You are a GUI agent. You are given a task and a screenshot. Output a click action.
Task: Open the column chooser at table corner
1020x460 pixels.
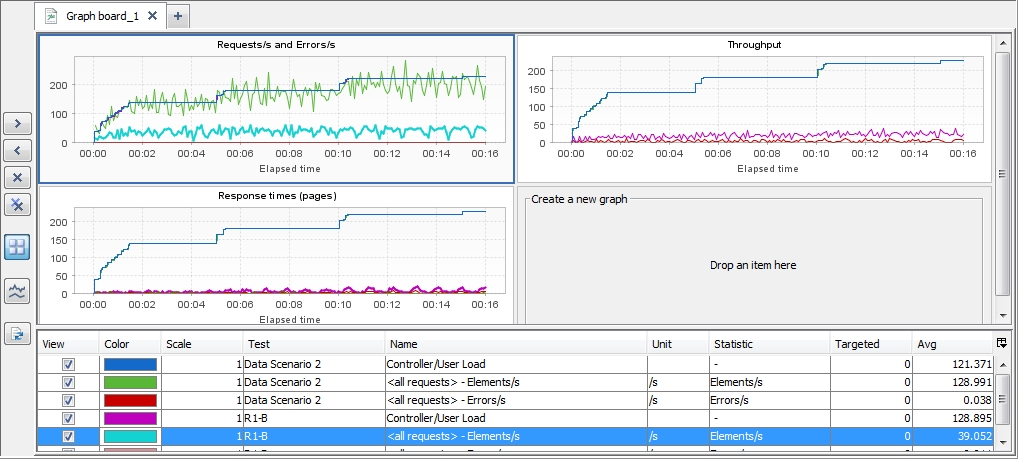1002,343
